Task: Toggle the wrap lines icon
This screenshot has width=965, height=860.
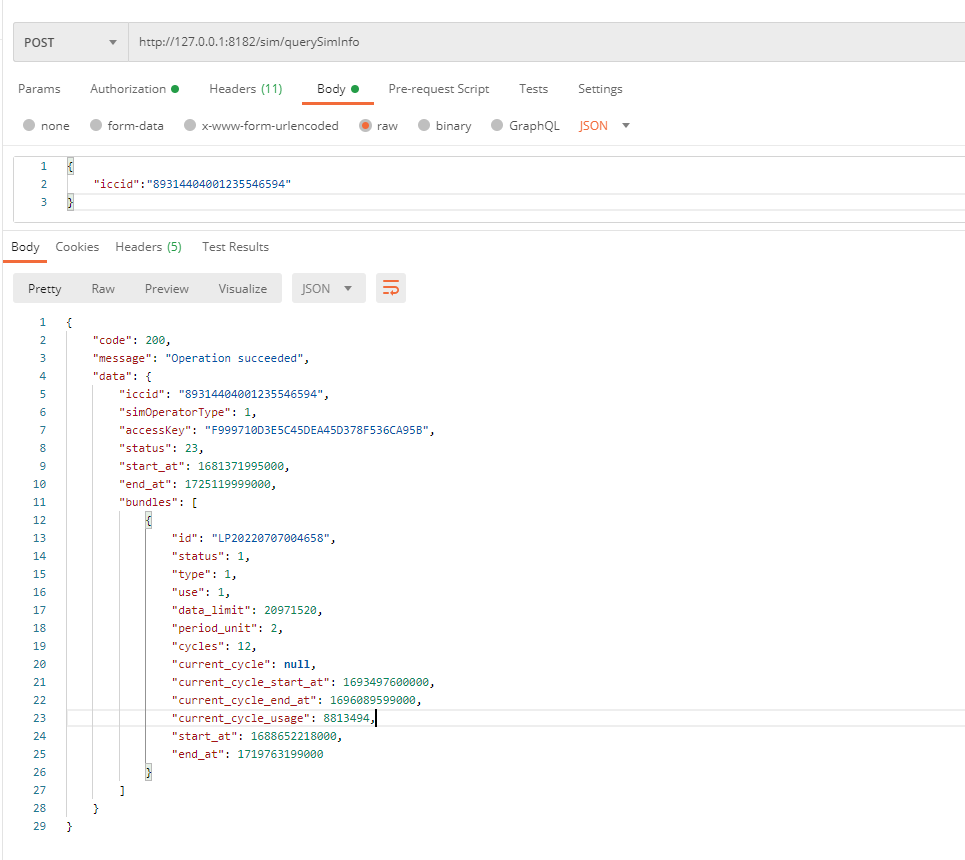Action: 391,289
